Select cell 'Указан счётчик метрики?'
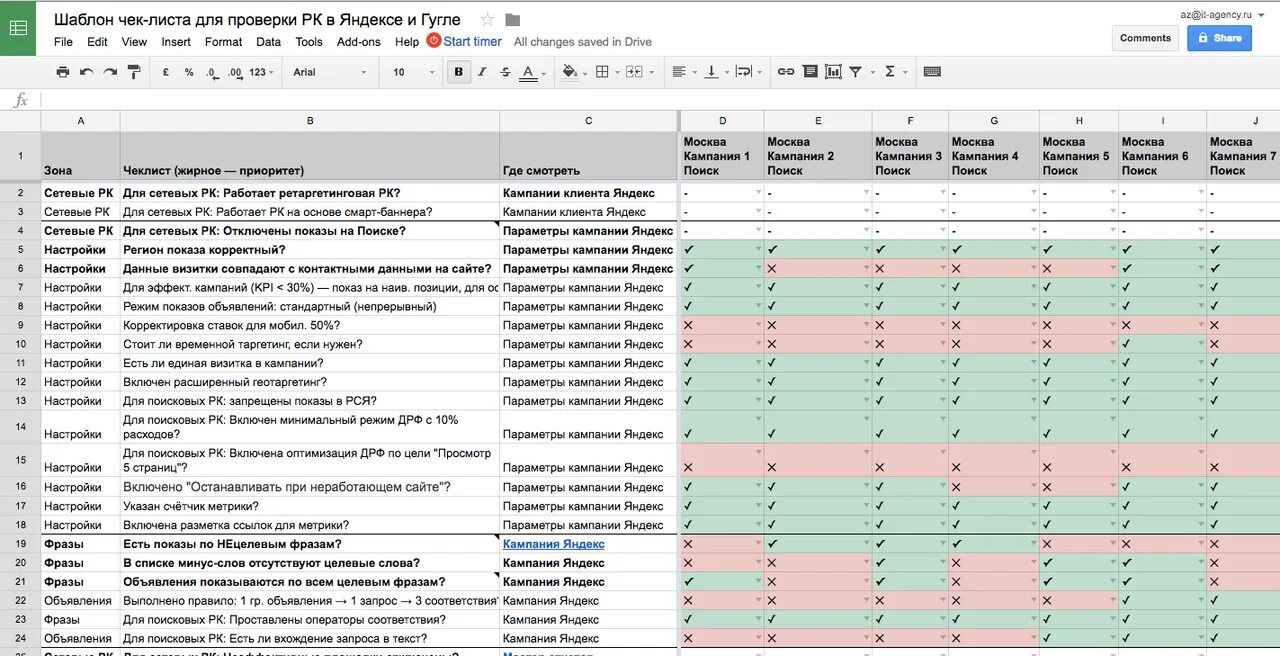The image size is (1280, 656). [x=310, y=506]
